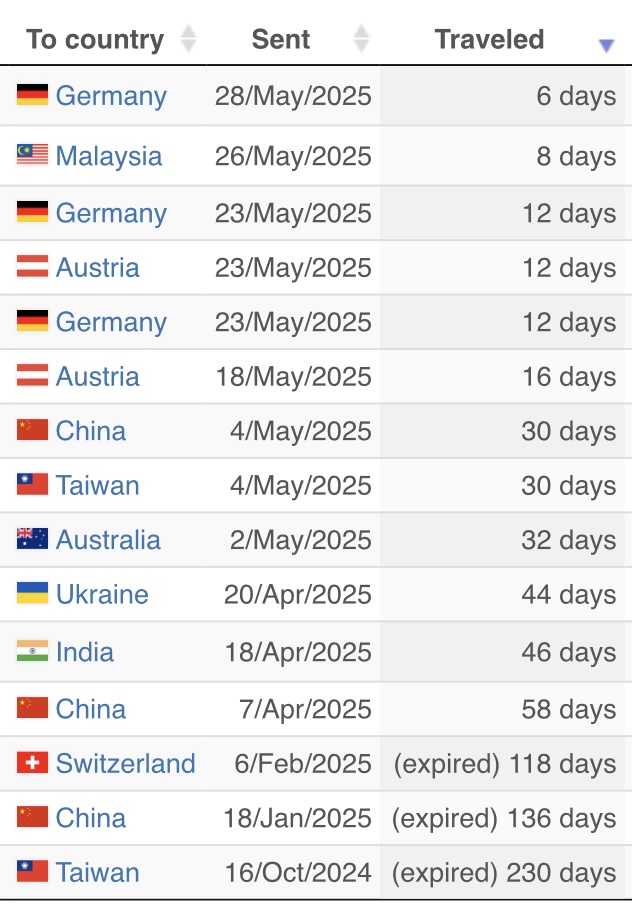Screen dimensions: 632x912
Task: Open the Australia country link
Action: tap(108, 540)
